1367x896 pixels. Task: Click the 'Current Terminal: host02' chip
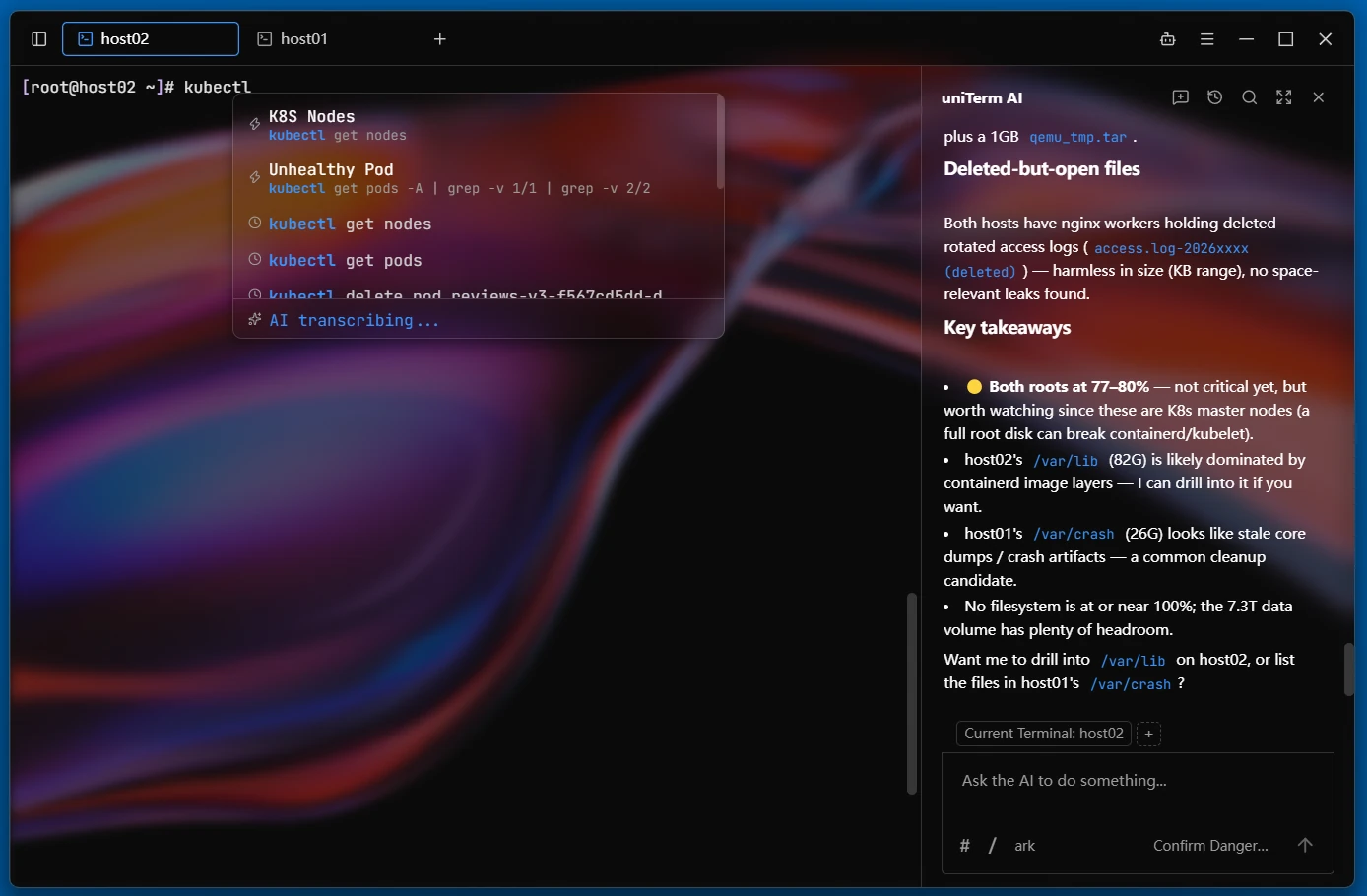click(1044, 734)
